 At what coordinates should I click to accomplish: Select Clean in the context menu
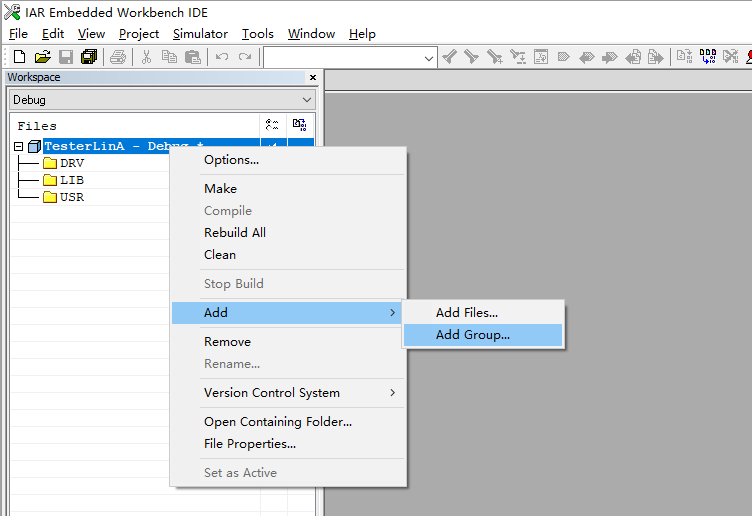click(x=288, y=255)
